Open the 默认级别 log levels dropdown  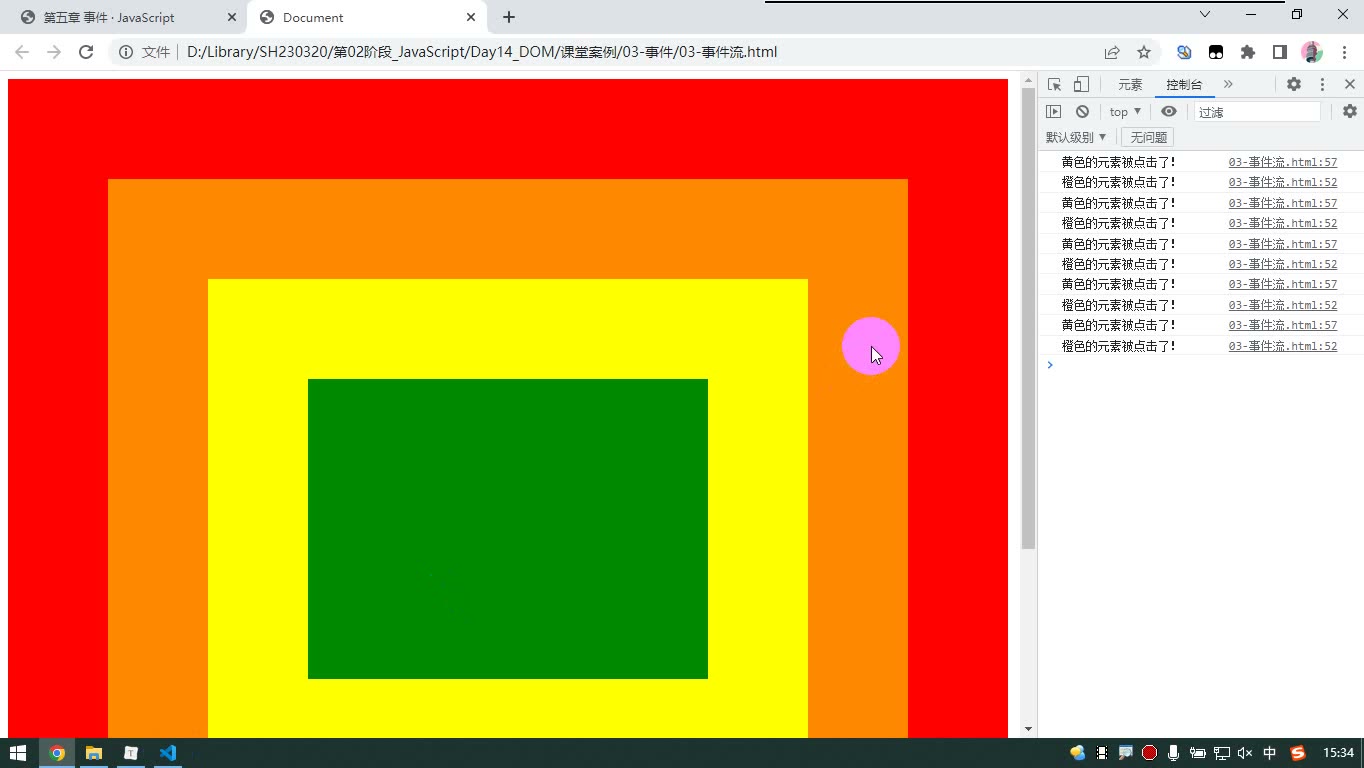(x=1076, y=137)
